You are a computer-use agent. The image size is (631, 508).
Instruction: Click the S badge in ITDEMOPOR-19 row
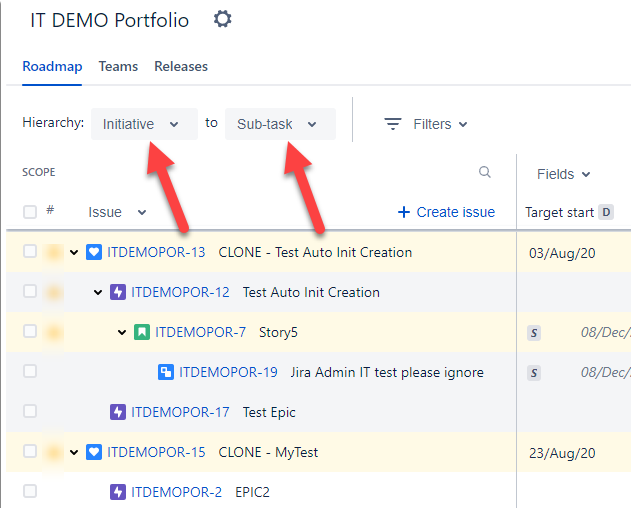pyautogui.click(x=534, y=373)
